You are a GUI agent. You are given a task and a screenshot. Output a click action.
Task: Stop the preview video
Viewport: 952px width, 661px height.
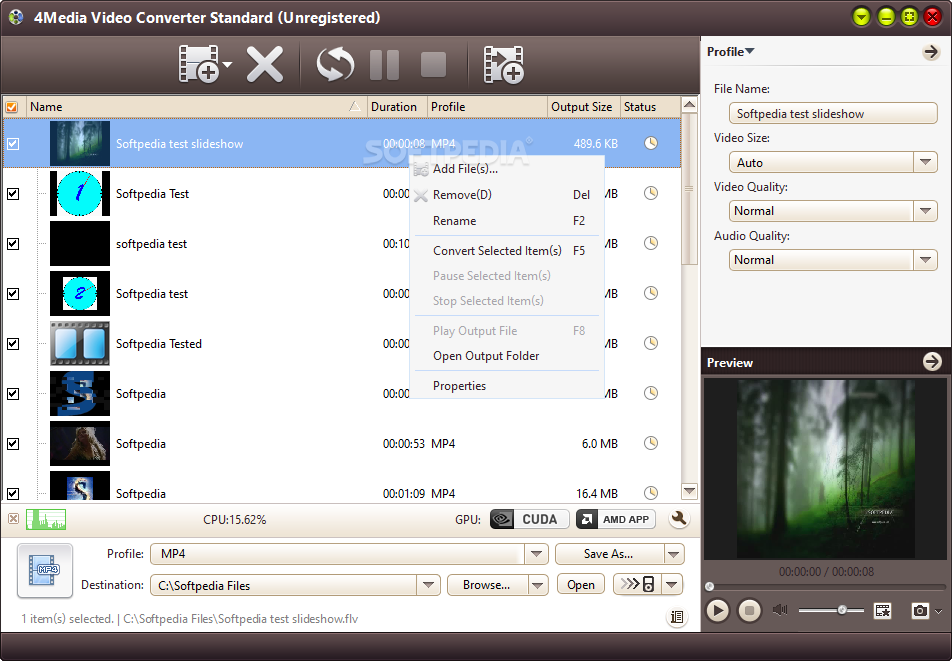(x=750, y=610)
